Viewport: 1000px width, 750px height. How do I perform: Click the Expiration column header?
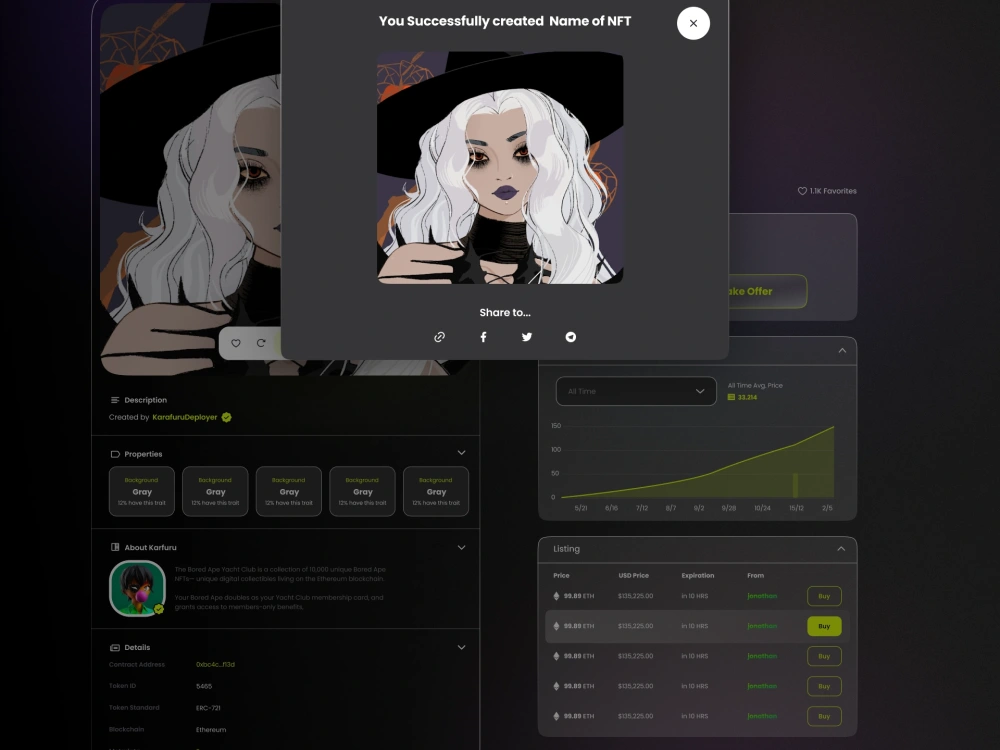[698, 575]
